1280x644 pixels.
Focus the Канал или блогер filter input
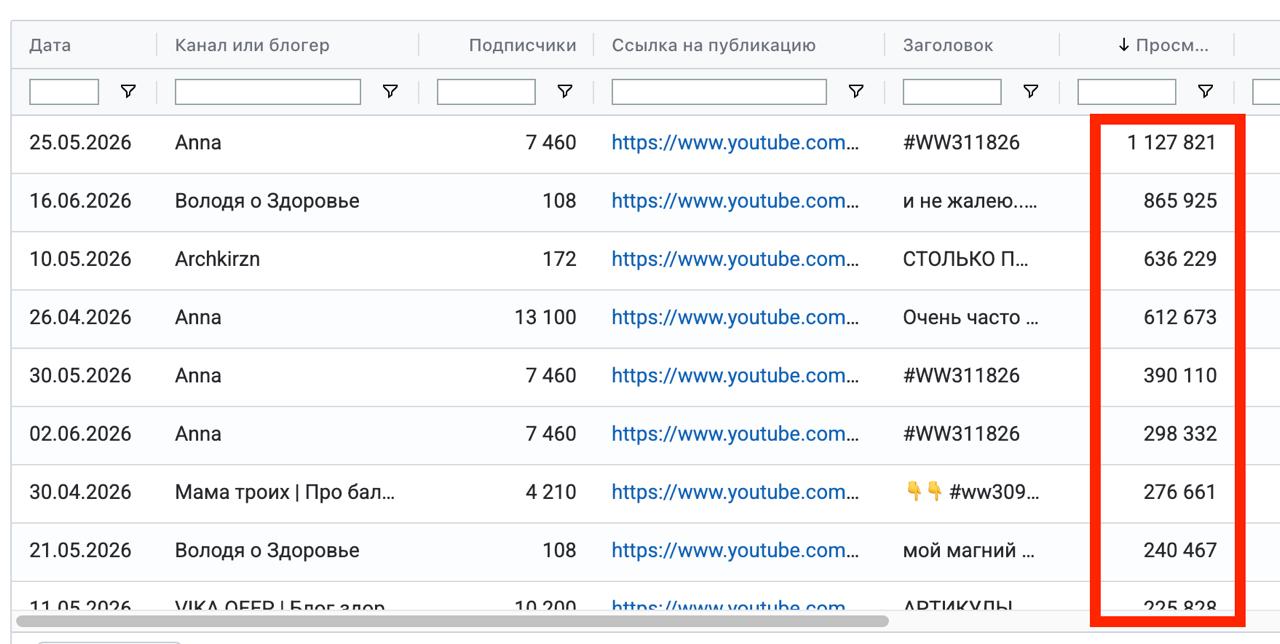coord(268,92)
